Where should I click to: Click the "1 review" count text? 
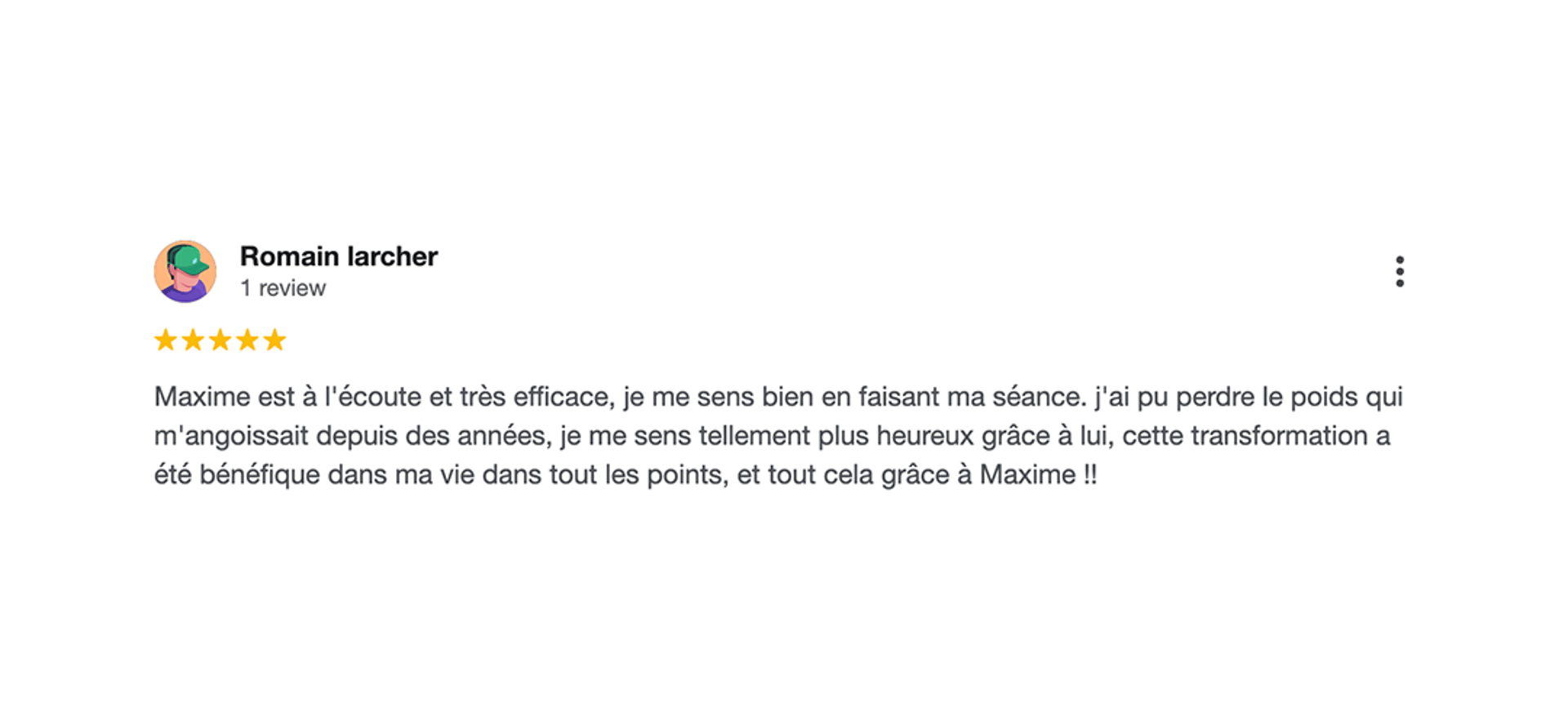[x=283, y=288]
